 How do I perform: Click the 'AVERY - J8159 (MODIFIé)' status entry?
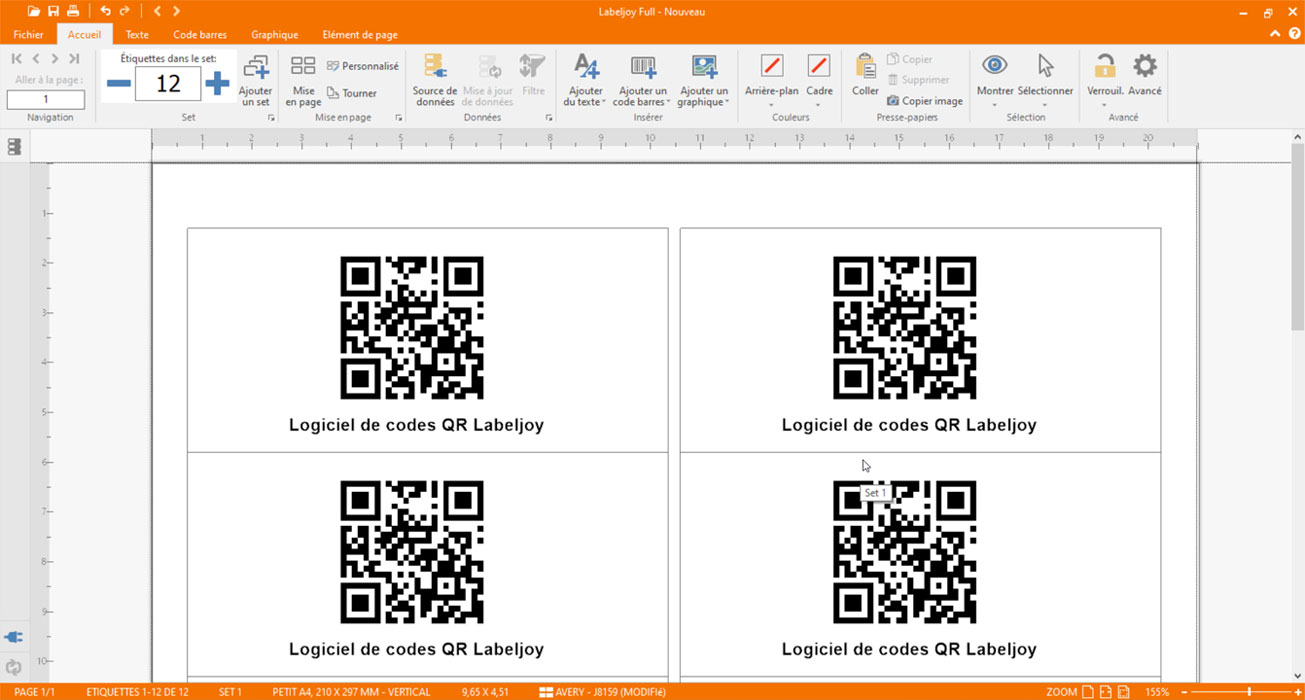(602, 691)
